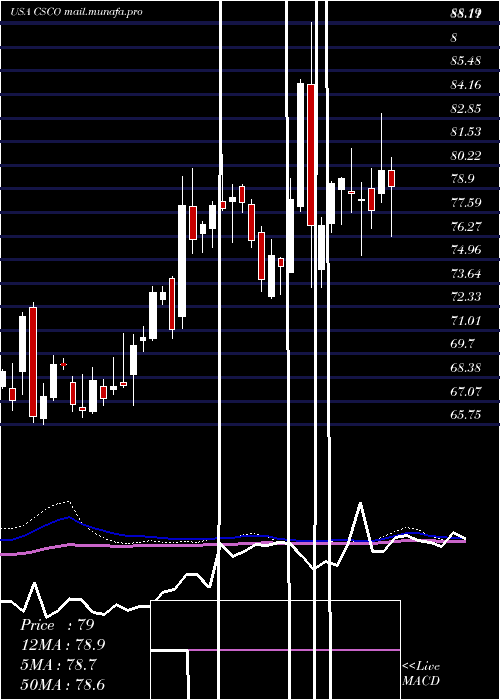The width and height of the screenshot is (500, 700).
Task: Click the 78.9 label on the price axis
Action: pyautogui.click(x=463, y=179)
